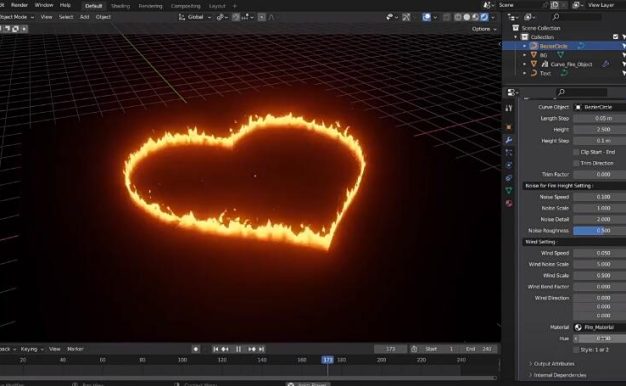Click the Text object's green data icon
Screen dimensions: 626x386
[x=564, y=73]
